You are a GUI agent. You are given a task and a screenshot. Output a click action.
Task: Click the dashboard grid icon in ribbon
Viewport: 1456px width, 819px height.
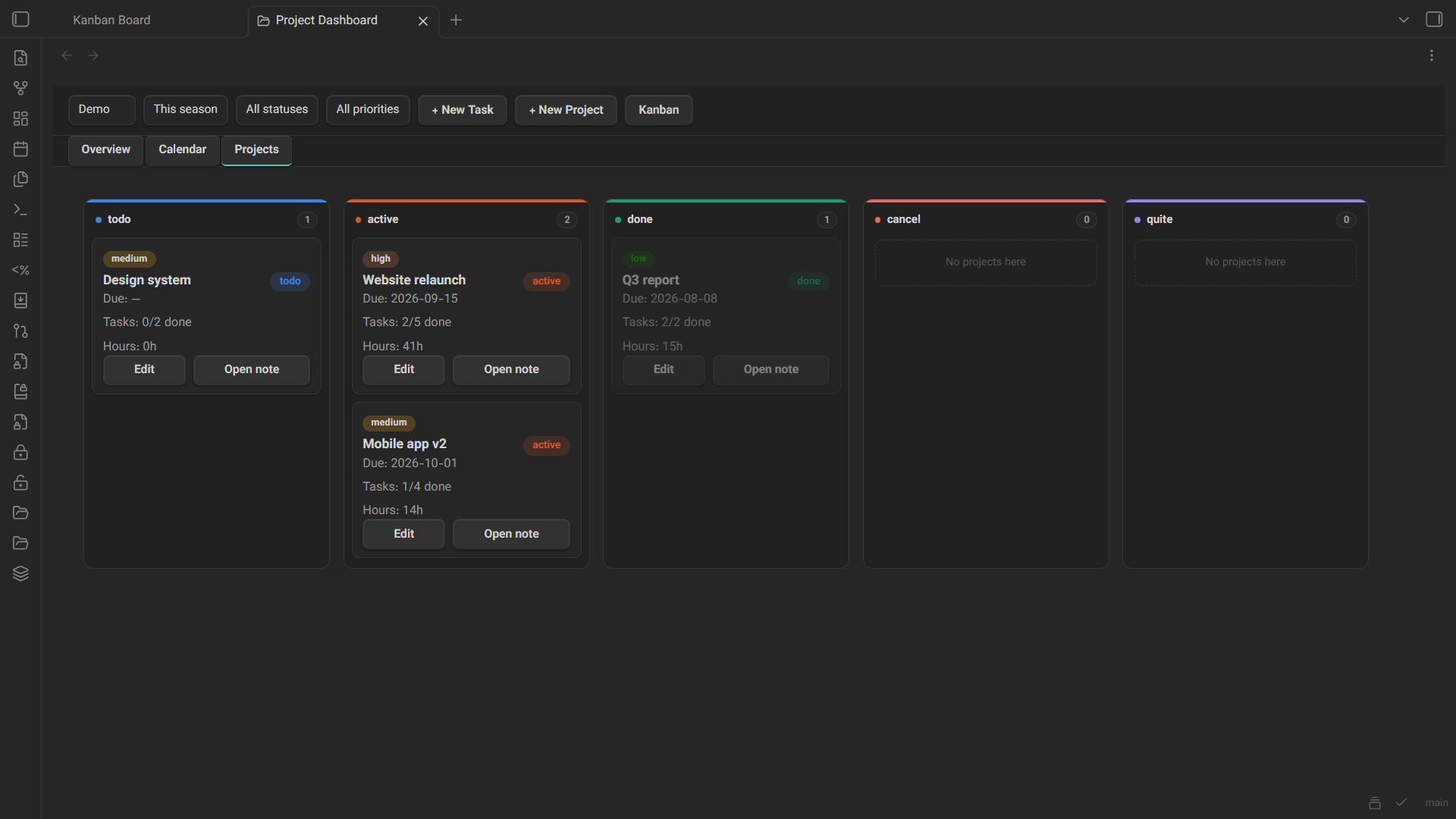tap(20, 118)
